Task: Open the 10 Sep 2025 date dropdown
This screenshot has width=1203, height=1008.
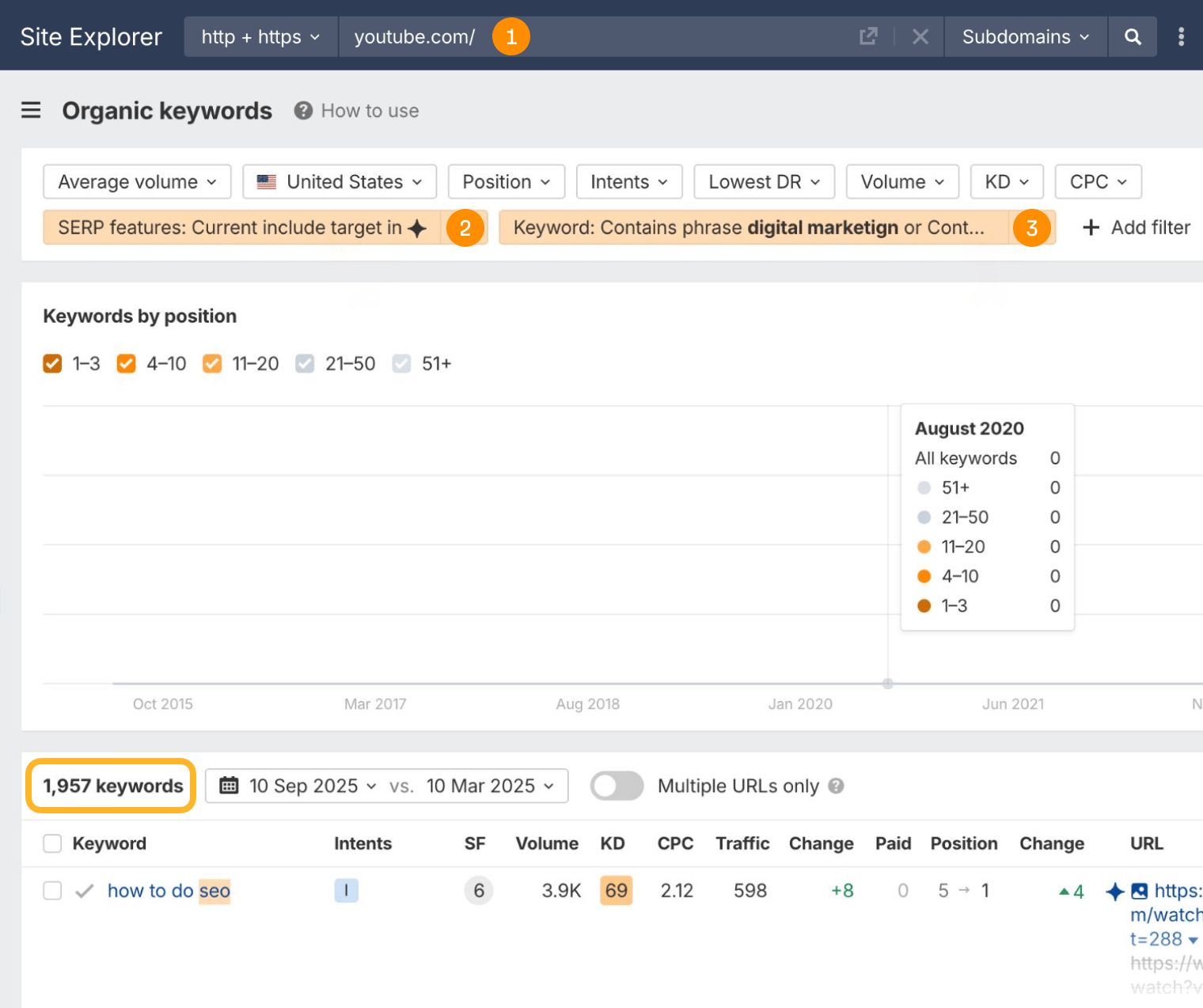Action: (x=313, y=786)
